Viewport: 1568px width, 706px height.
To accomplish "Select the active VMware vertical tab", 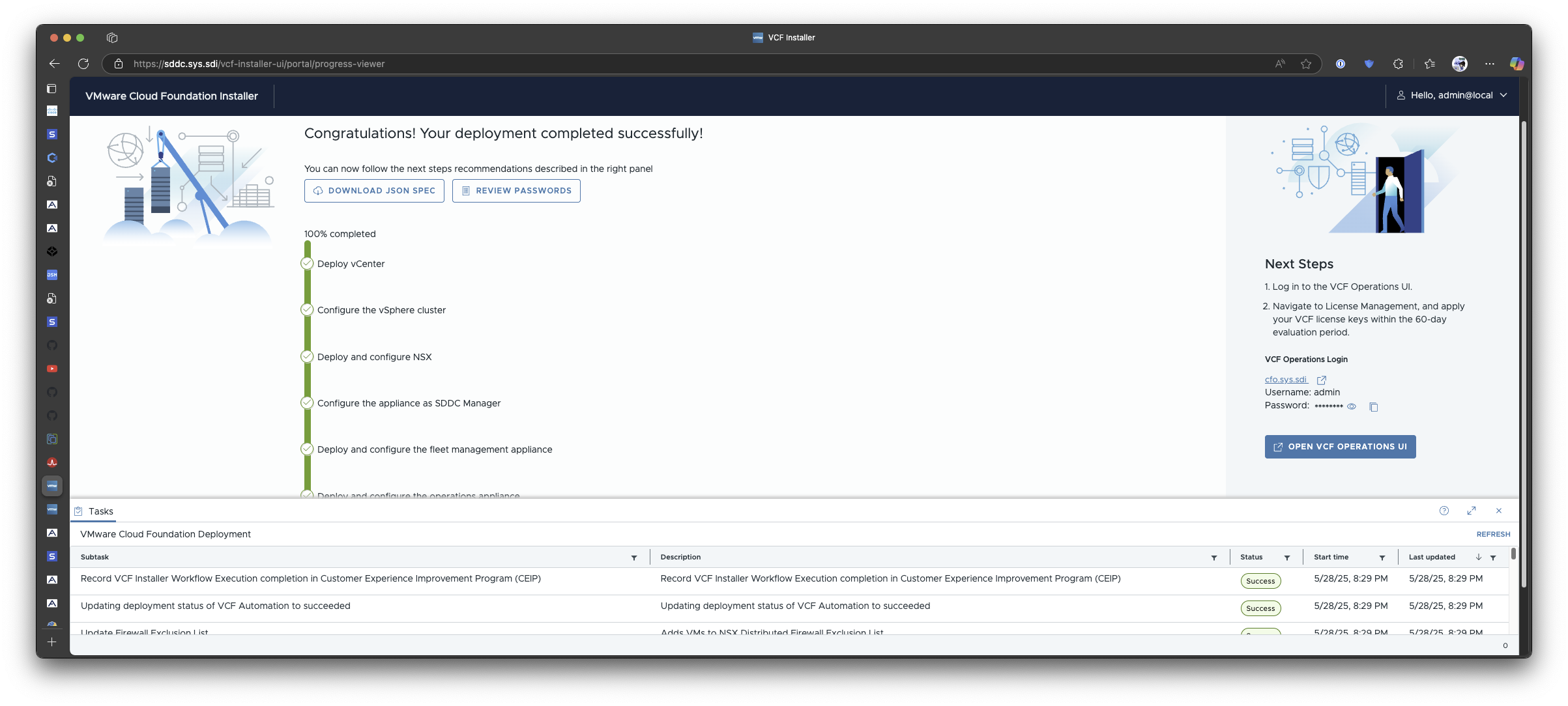I will coord(52,486).
